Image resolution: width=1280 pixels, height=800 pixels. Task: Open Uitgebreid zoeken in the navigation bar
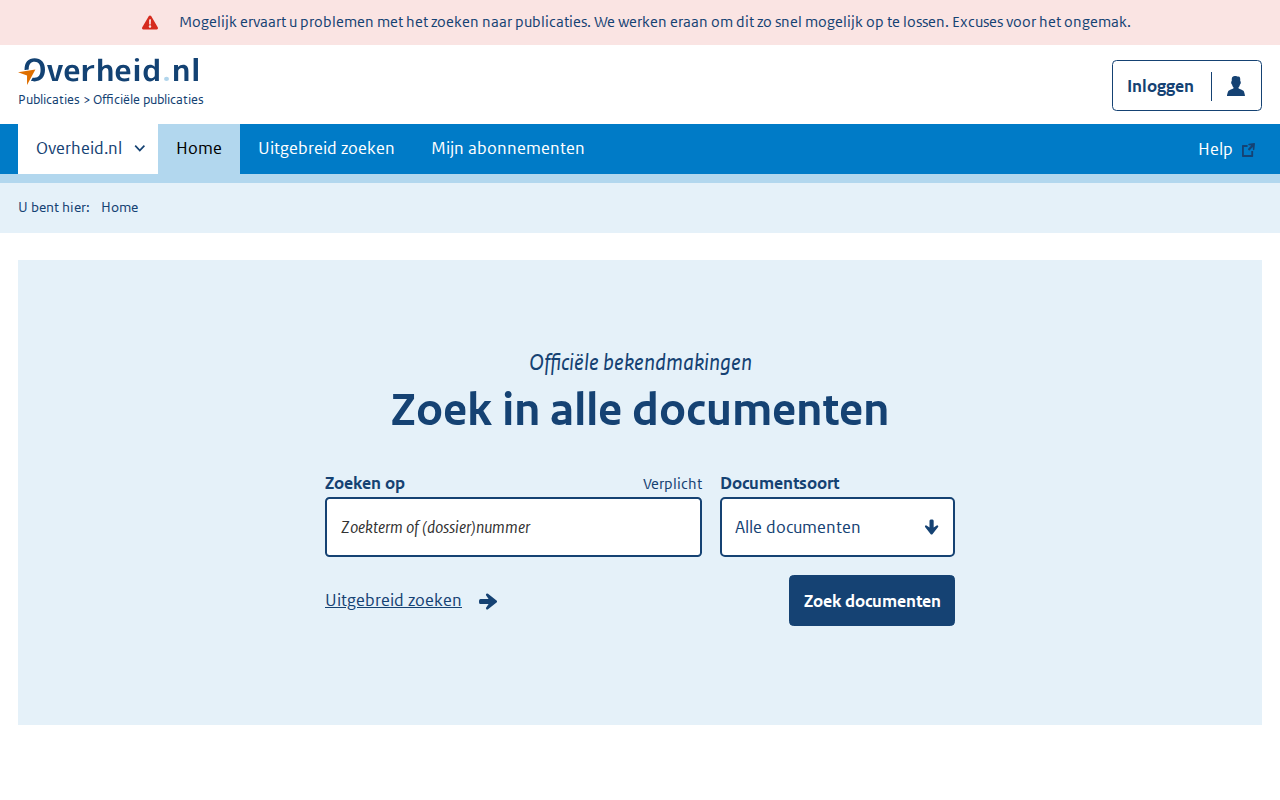[x=326, y=149]
